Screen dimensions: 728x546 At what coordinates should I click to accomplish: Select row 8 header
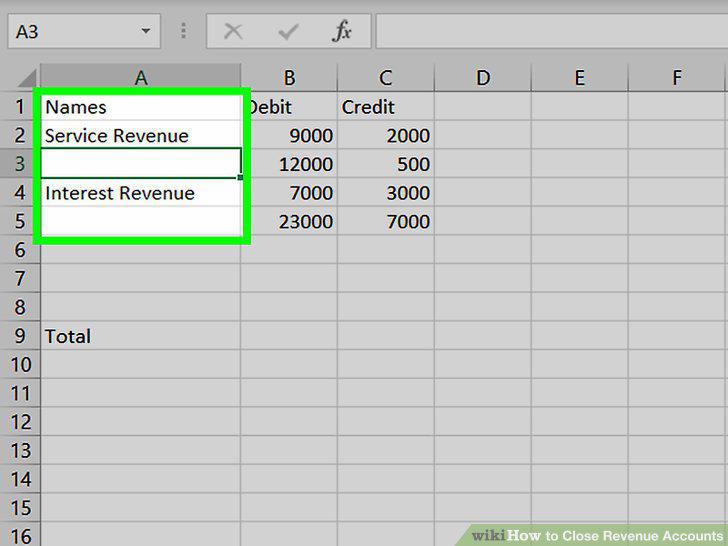20,307
